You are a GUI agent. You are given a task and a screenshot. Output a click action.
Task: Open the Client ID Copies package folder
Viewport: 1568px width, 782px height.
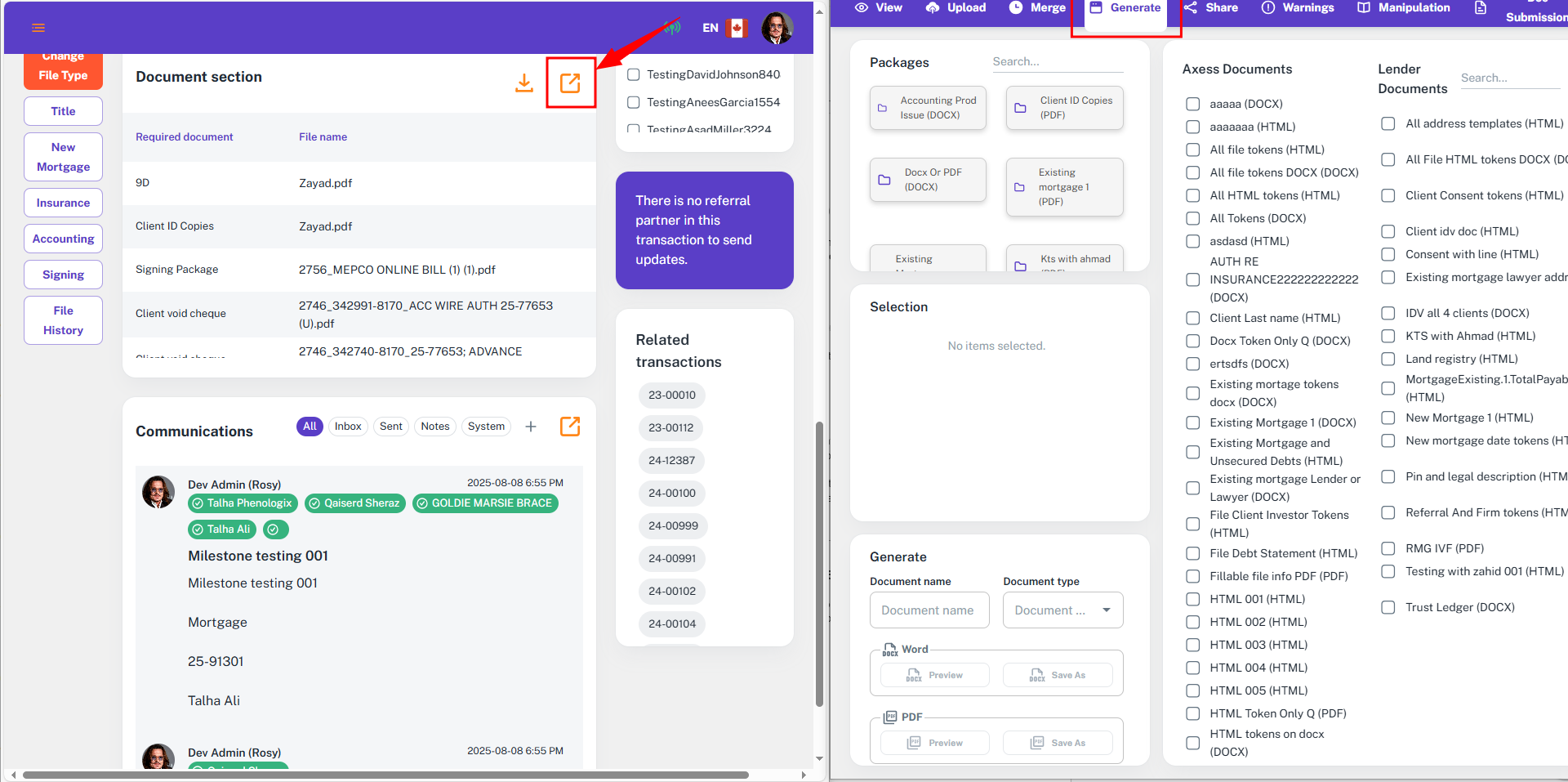[x=1064, y=108]
